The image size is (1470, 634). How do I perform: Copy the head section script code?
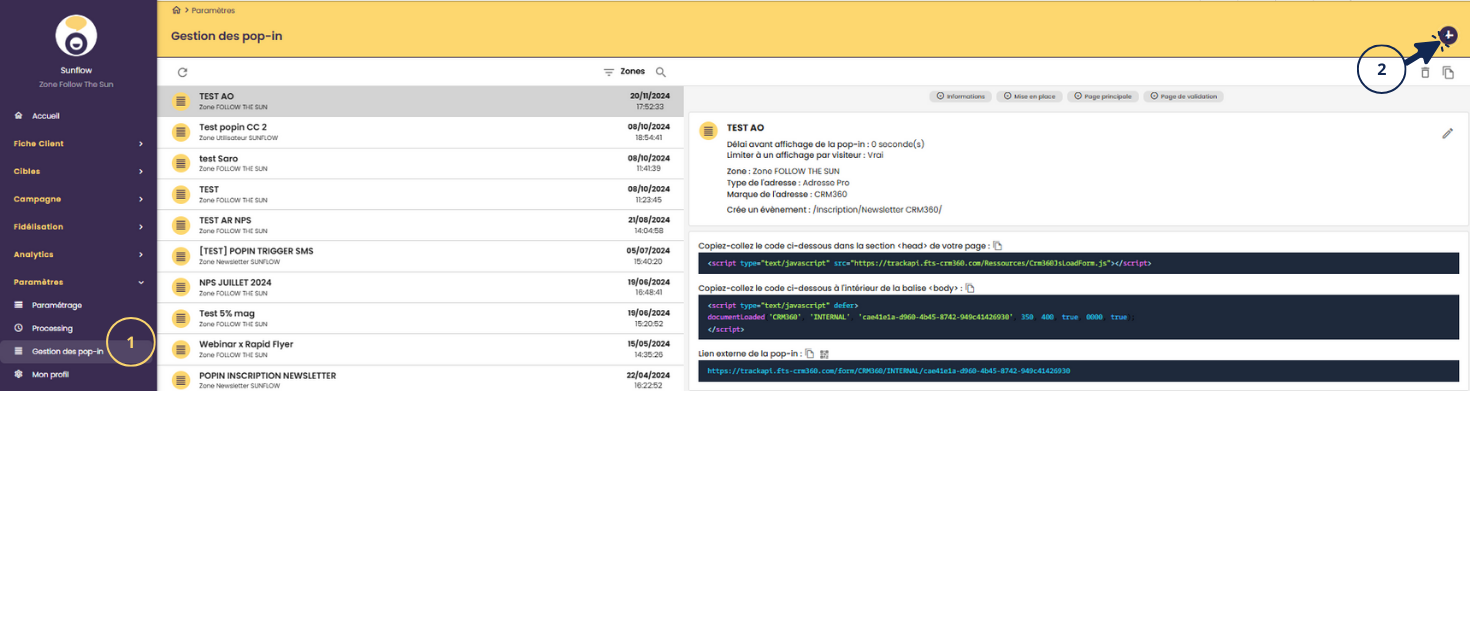(x=997, y=245)
